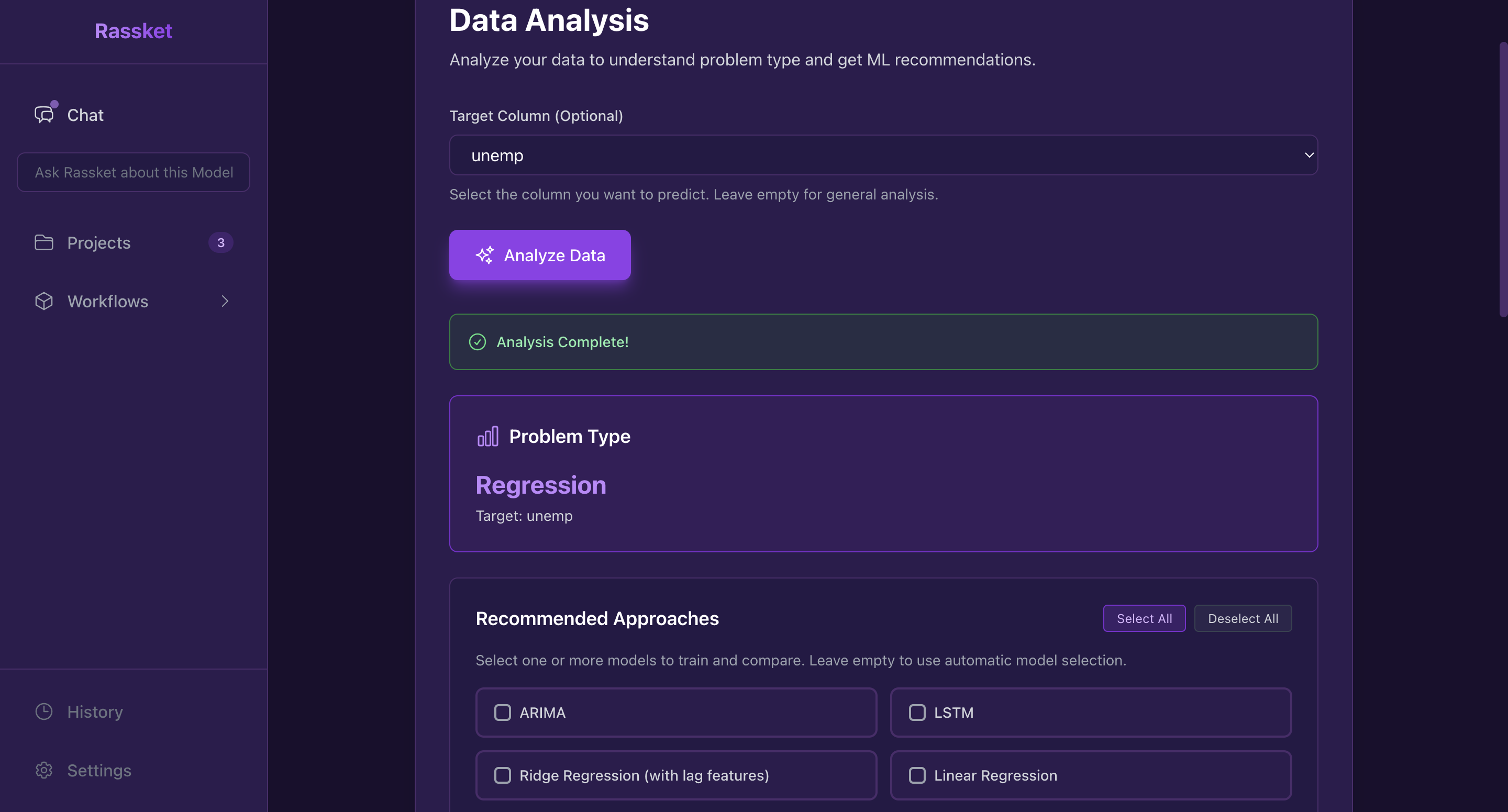The width and height of the screenshot is (1508, 812).
Task: Click the green check icon in Analysis Complete
Action: pos(477,342)
